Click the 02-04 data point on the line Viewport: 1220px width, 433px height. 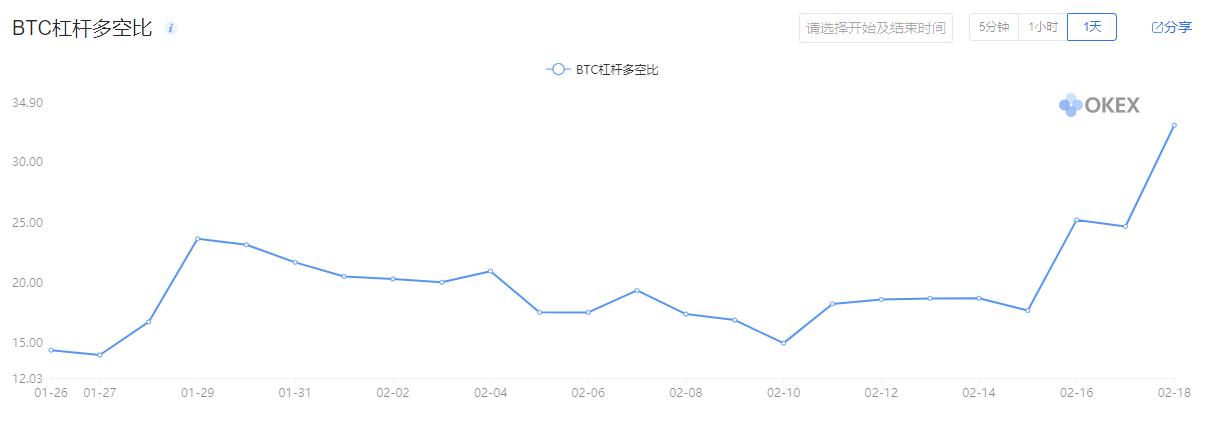(x=490, y=271)
